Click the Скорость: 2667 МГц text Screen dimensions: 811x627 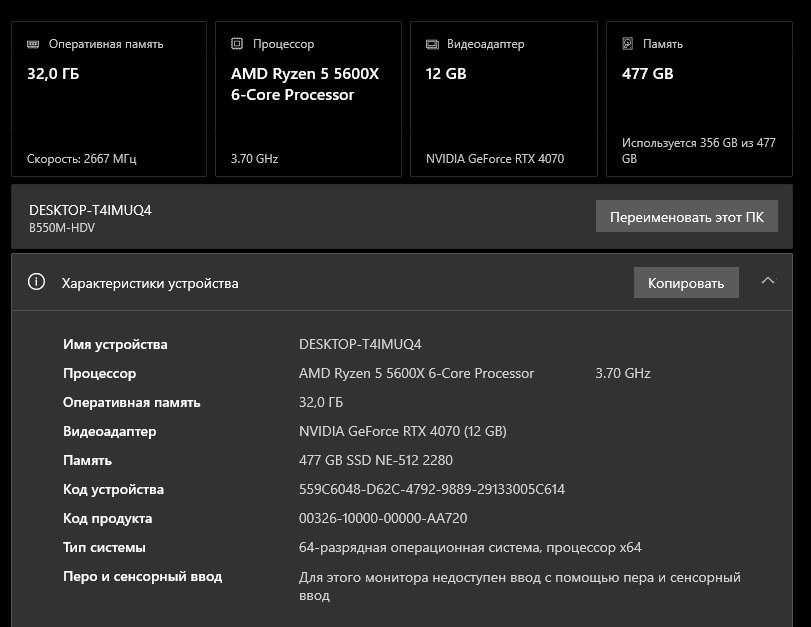point(82,159)
